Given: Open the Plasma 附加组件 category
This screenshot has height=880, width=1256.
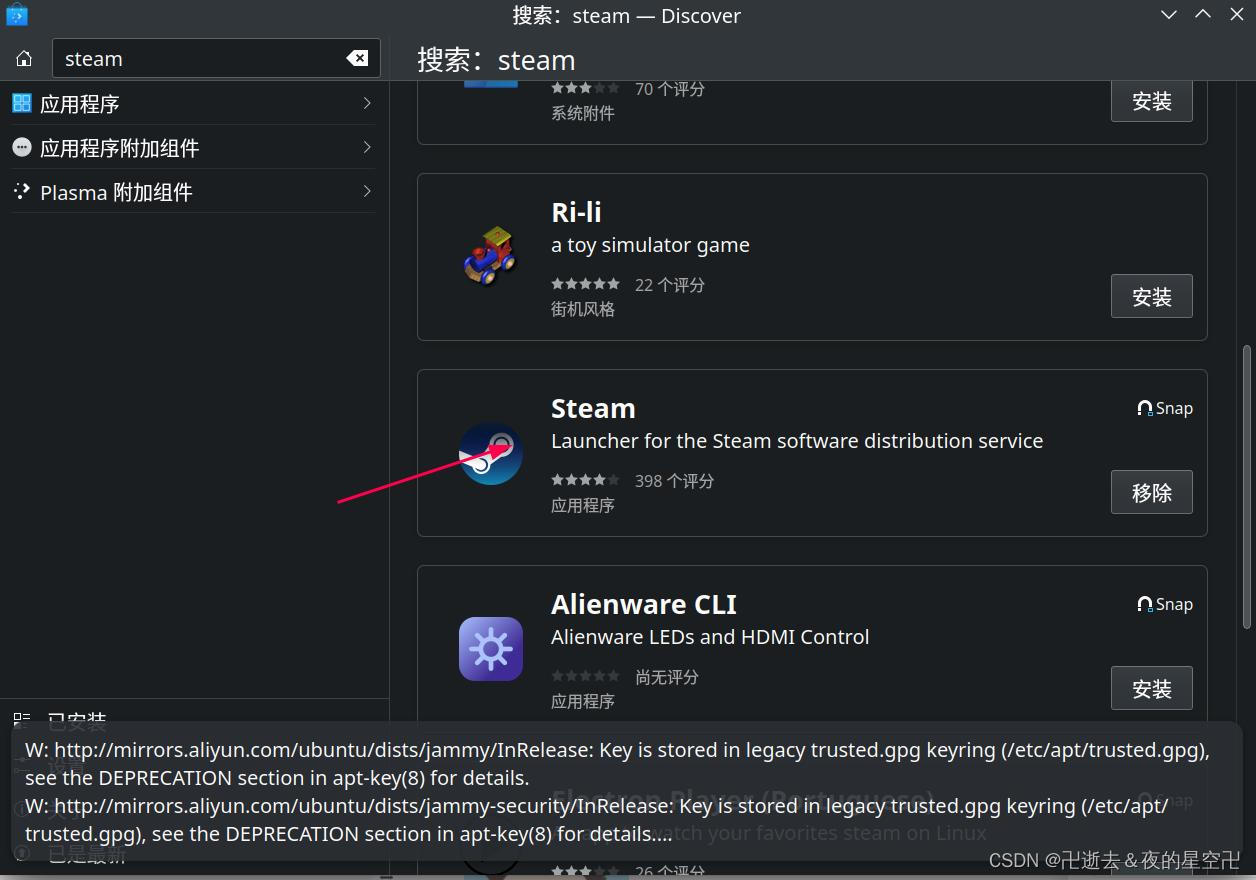Looking at the screenshot, I should pyautogui.click(x=194, y=191).
